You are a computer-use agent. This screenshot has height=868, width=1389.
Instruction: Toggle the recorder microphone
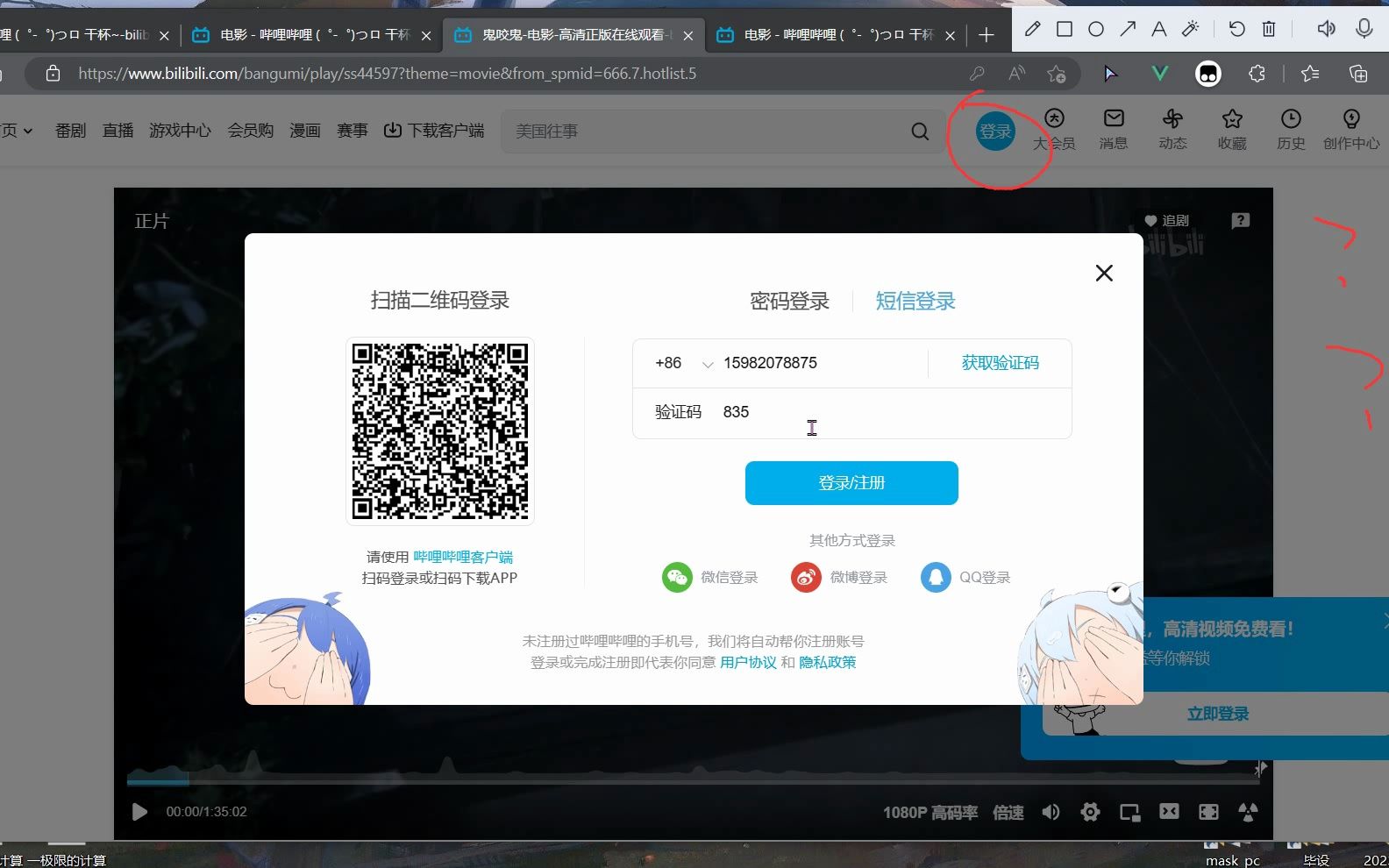click(1364, 29)
